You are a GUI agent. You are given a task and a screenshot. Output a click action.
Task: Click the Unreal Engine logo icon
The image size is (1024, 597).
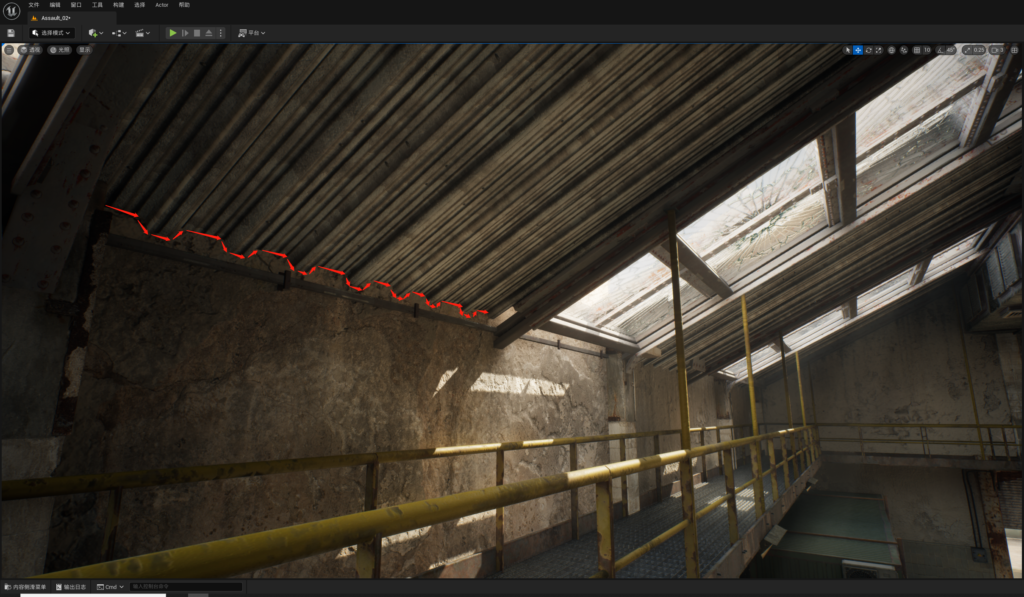point(11,10)
